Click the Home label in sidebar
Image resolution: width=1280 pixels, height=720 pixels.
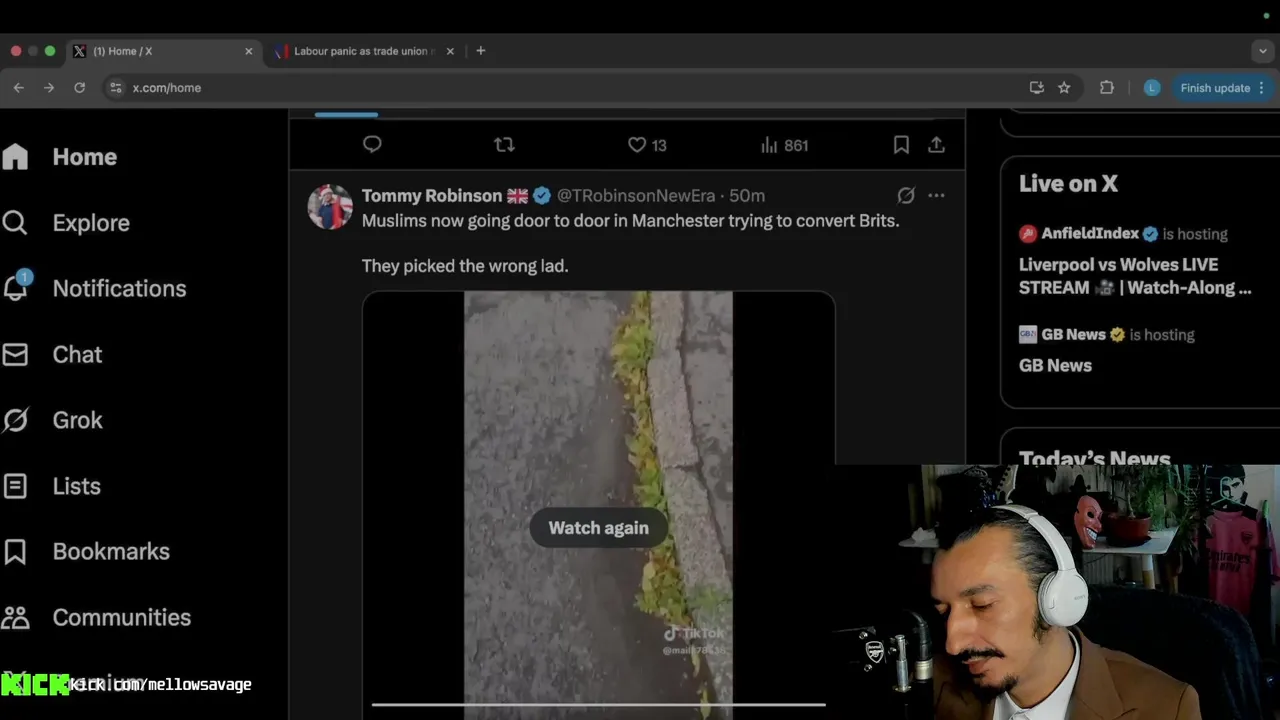[85, 157]
